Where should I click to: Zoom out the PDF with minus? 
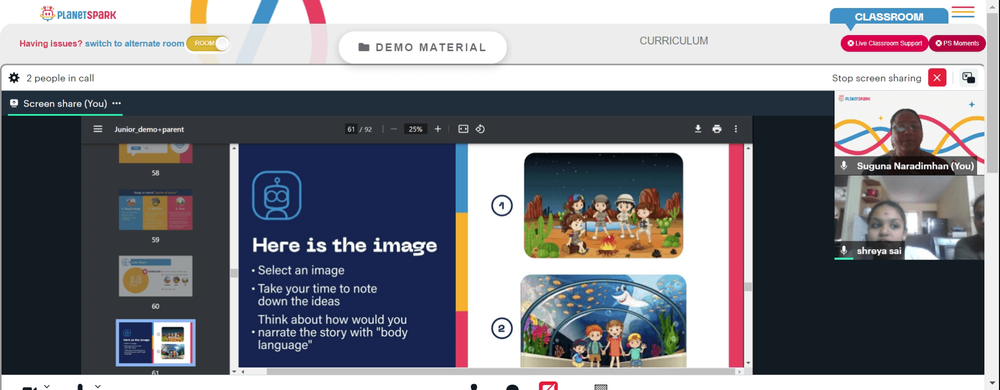click(393, 129)
